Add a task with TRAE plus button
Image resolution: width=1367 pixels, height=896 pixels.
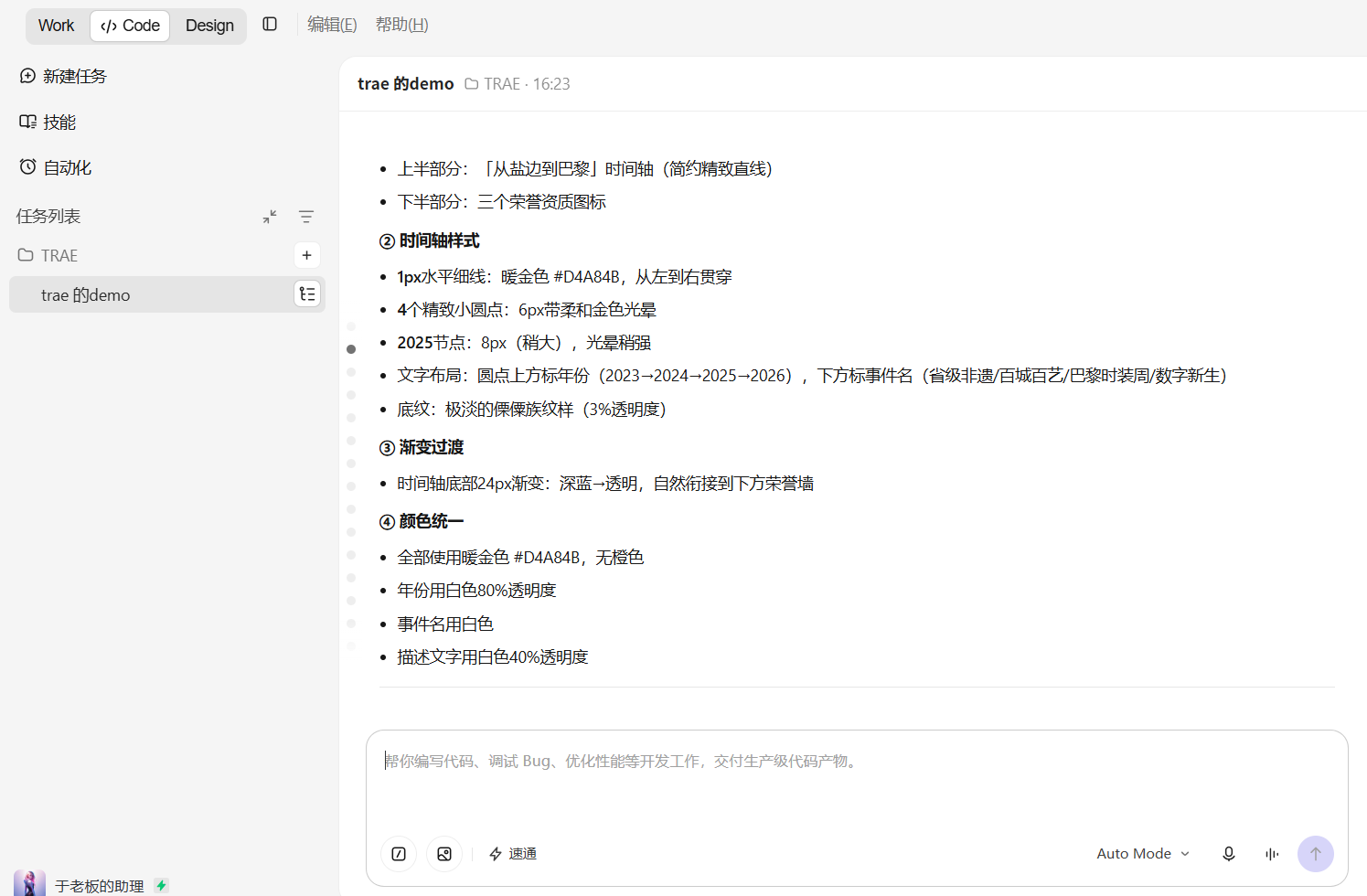pos(307,255)
